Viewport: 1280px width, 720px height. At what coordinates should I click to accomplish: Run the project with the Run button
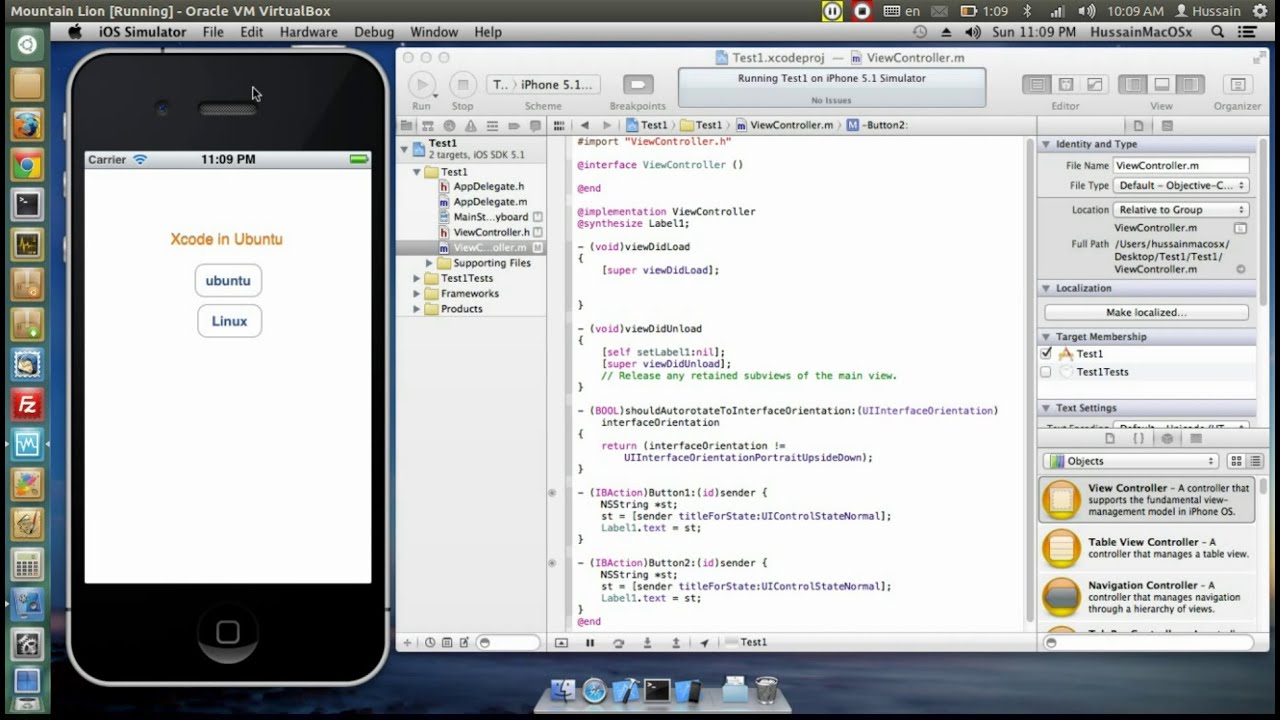(x=422, y=85)
